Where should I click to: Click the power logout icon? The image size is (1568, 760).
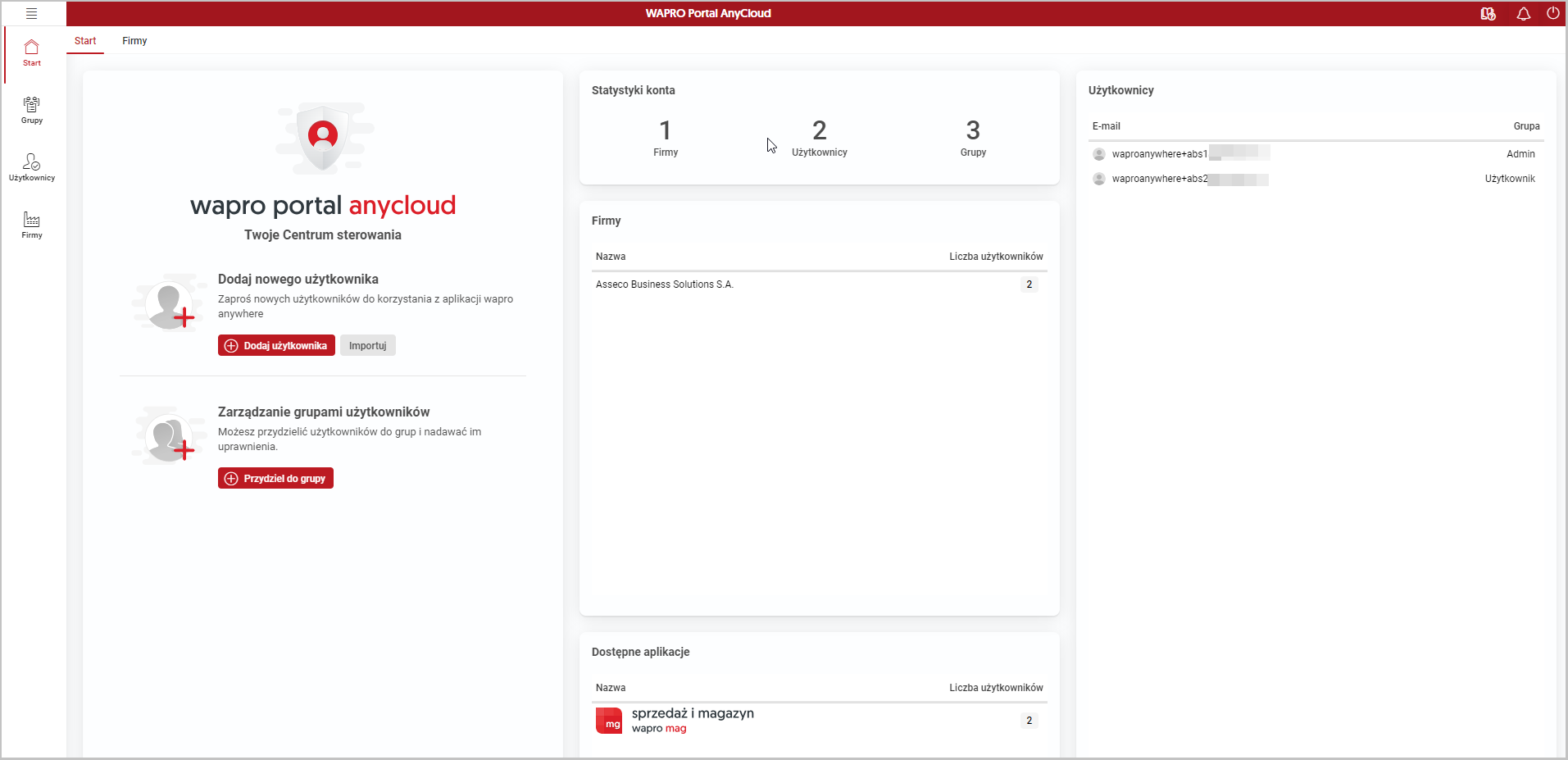pyautogui.click(x=1552, y=13)
